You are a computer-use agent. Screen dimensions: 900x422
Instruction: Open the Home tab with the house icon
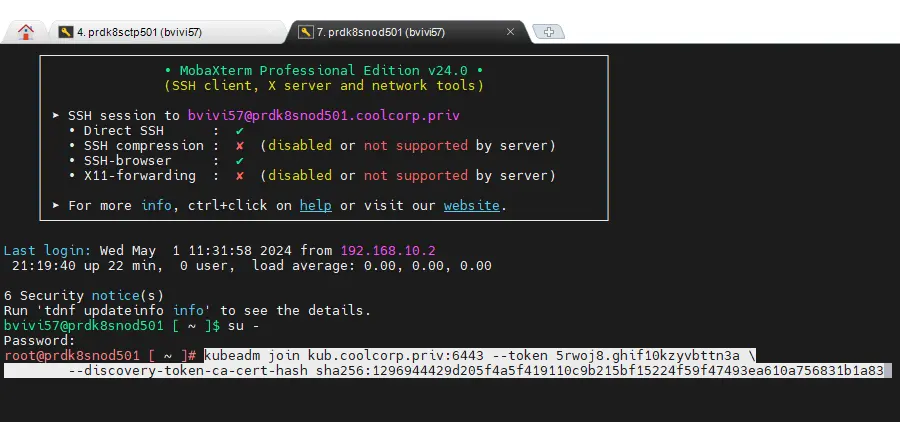pyautogui.click(x=26, y=32)
